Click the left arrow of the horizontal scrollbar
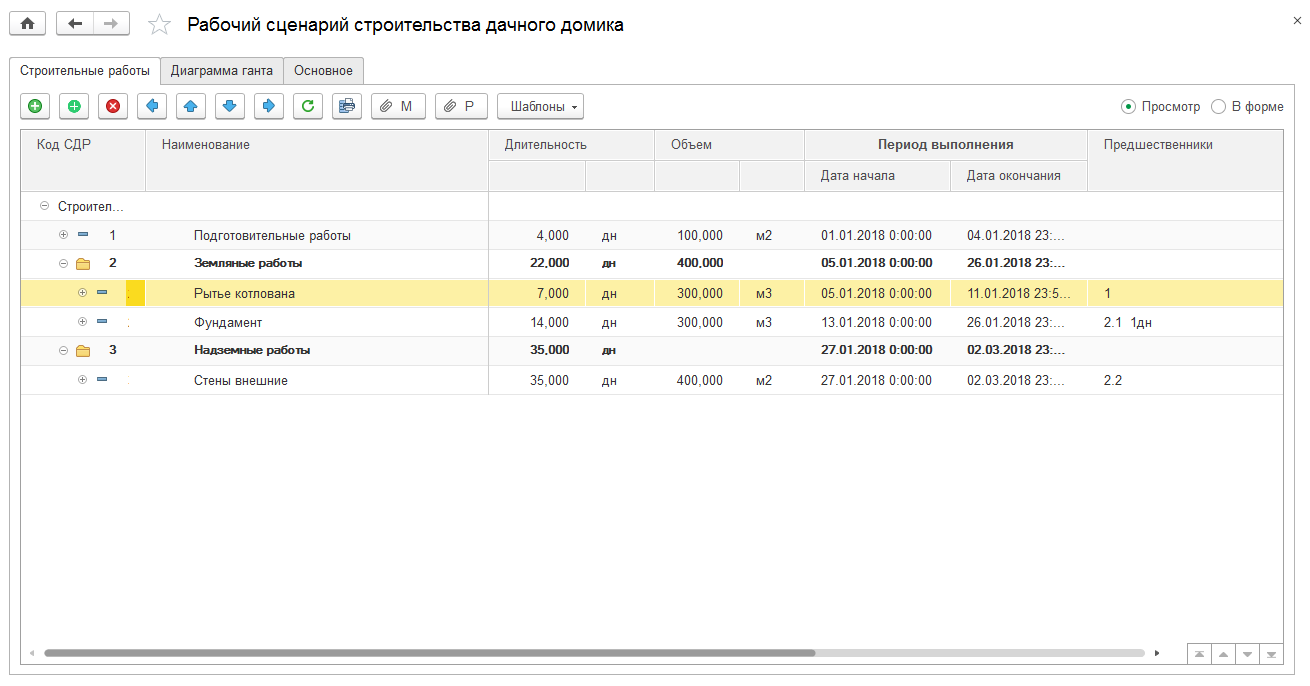This screenshot has width=1310, height=686. click(32, 653)
